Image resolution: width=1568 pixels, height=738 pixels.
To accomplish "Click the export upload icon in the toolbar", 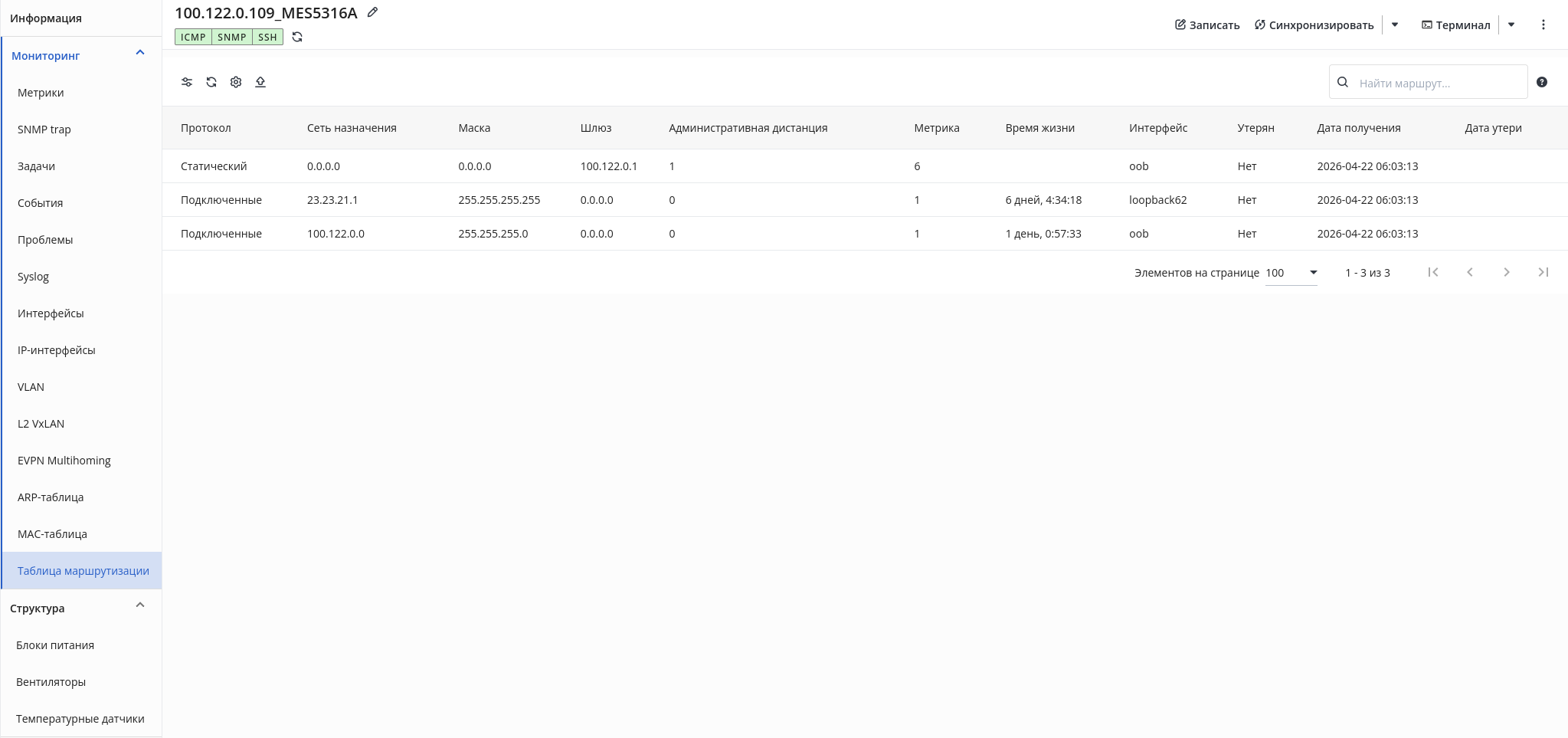I will point(260,82).
